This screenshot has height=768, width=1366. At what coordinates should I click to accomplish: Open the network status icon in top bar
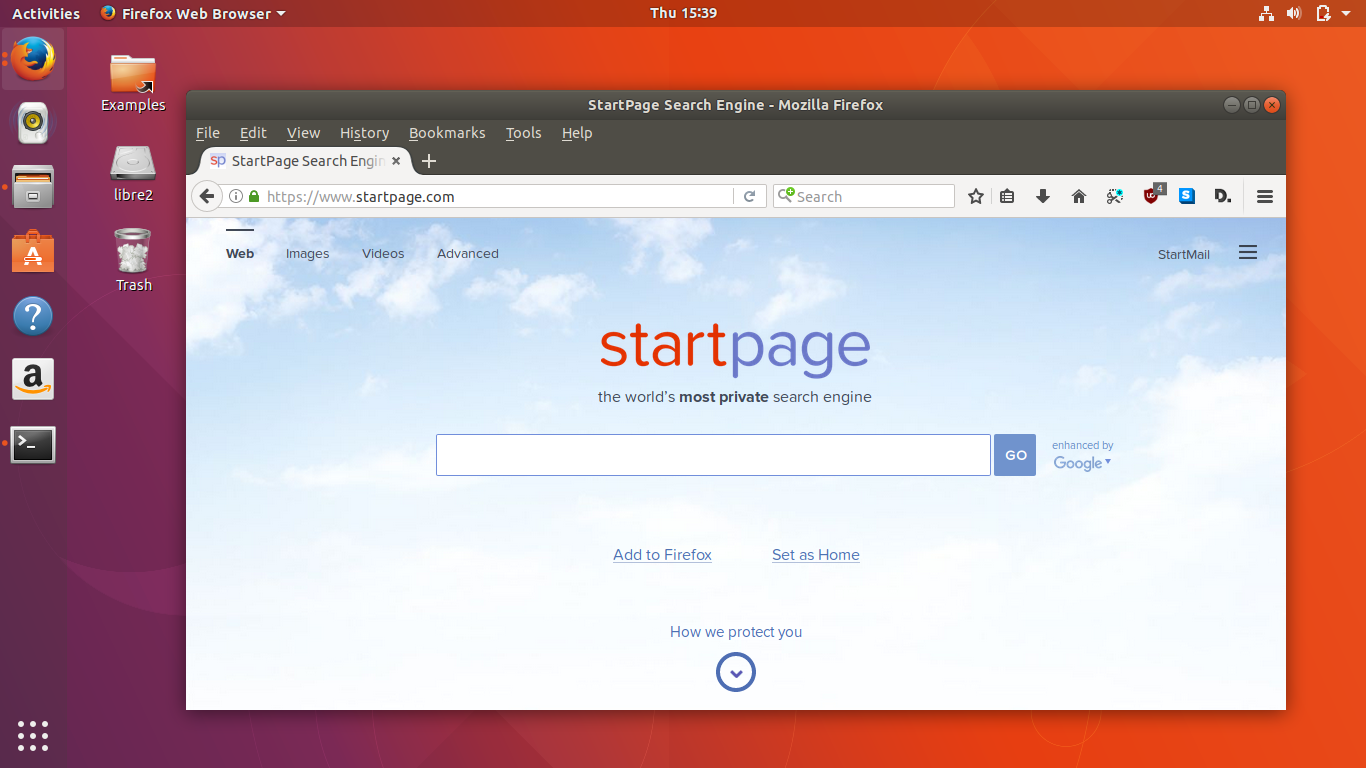(1266, 13)
